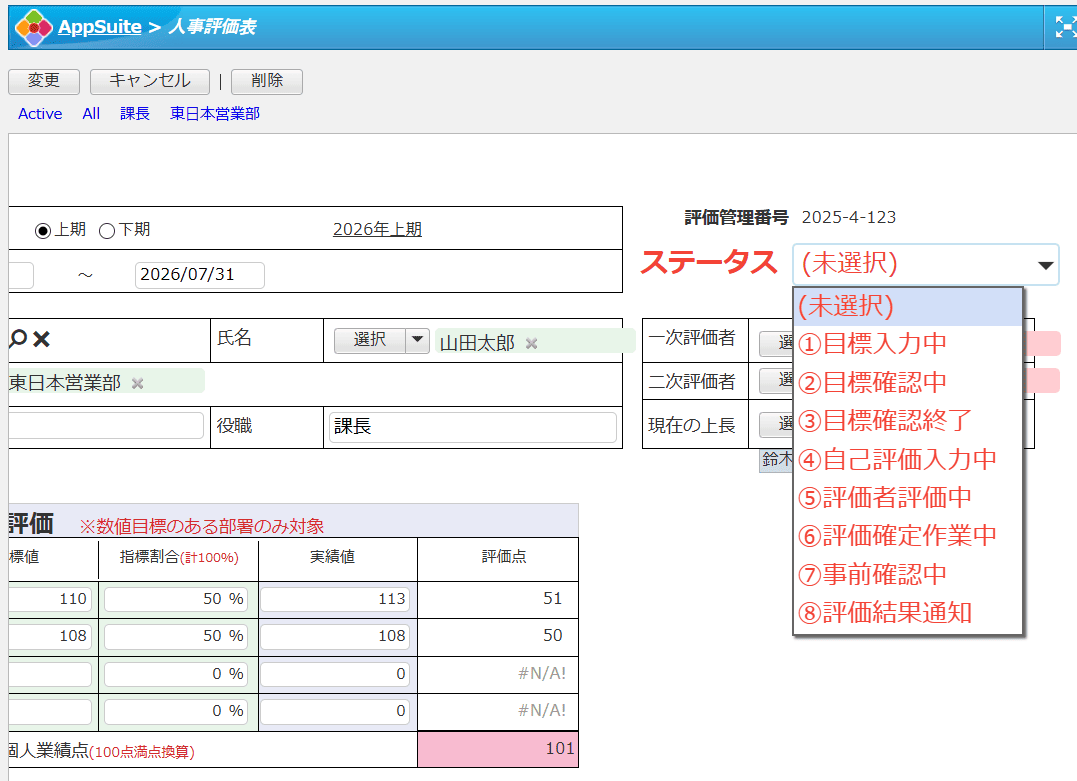Click the black X clear icon beside magnifier

pyautogui.click(x=41, y=339)
